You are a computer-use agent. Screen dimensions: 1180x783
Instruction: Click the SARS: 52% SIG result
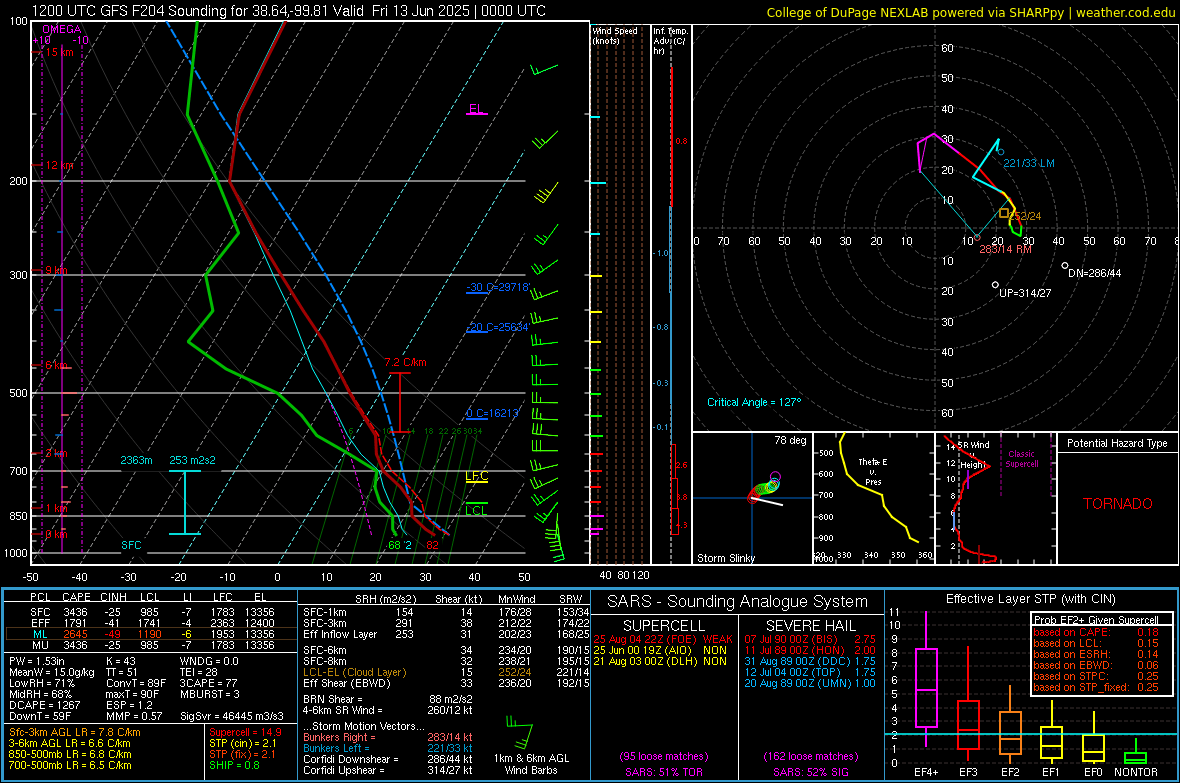[810, 772]
